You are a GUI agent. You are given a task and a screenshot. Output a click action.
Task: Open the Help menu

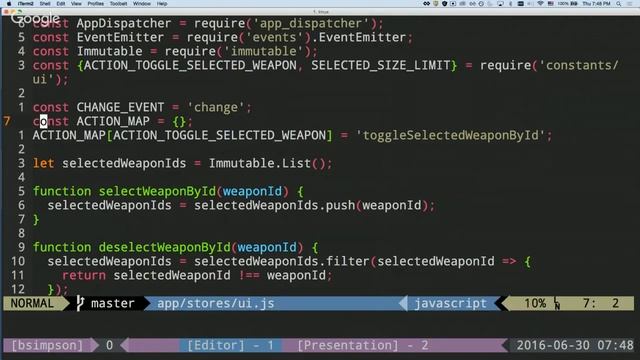pos(162,4)
